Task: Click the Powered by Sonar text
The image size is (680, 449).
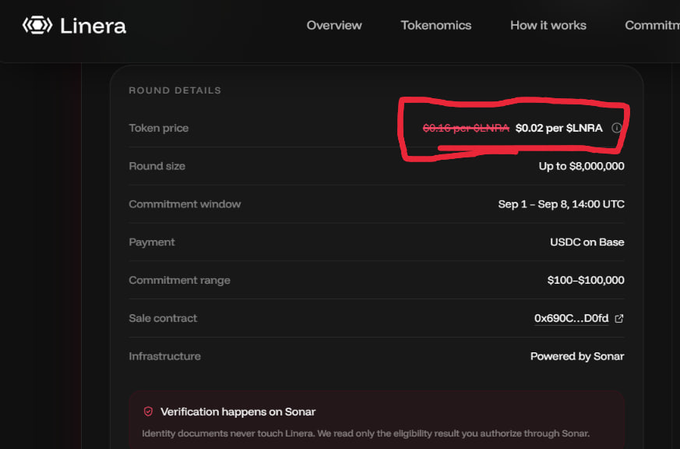Action: tap(577, 356)
